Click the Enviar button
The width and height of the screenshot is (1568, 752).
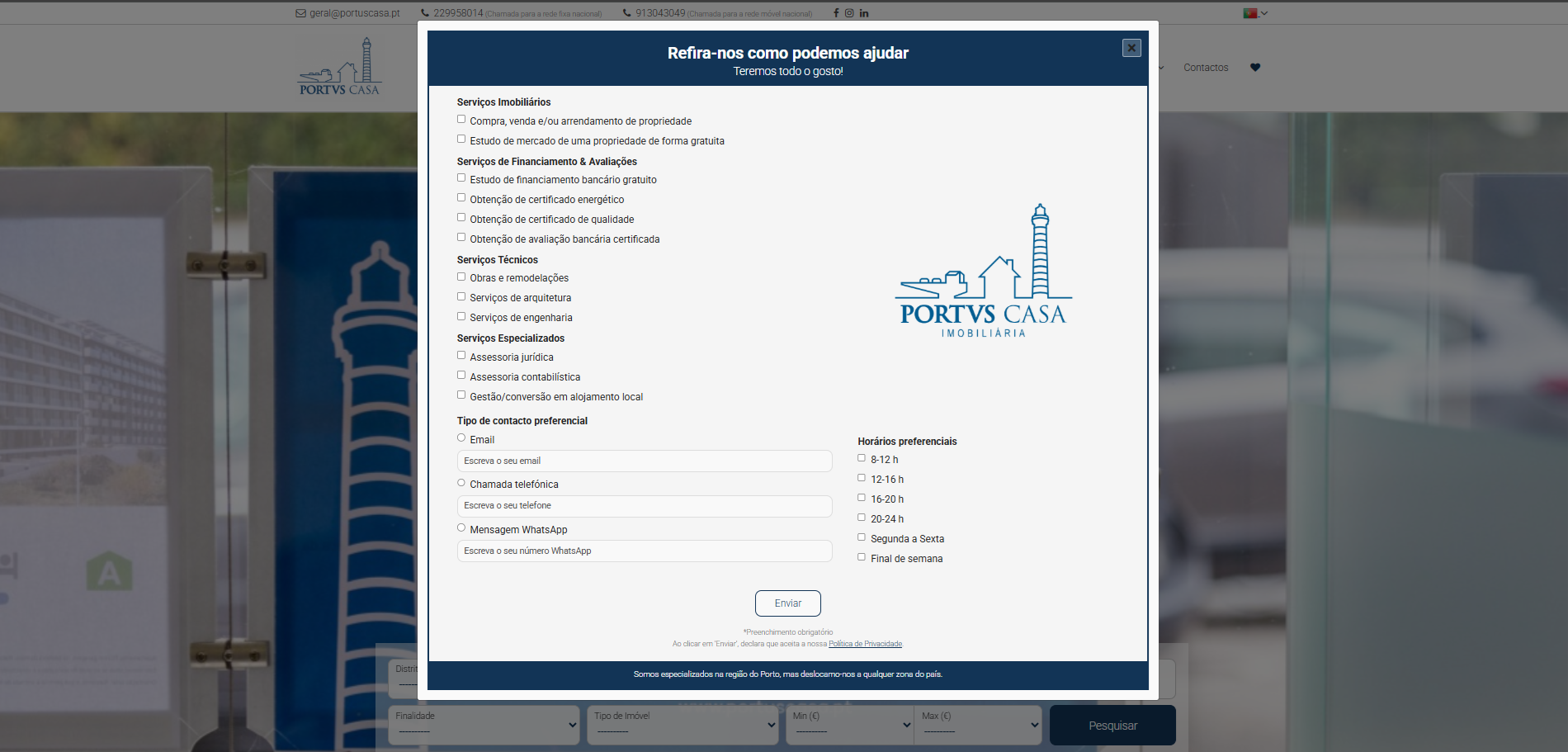click(x=787, y=603)
